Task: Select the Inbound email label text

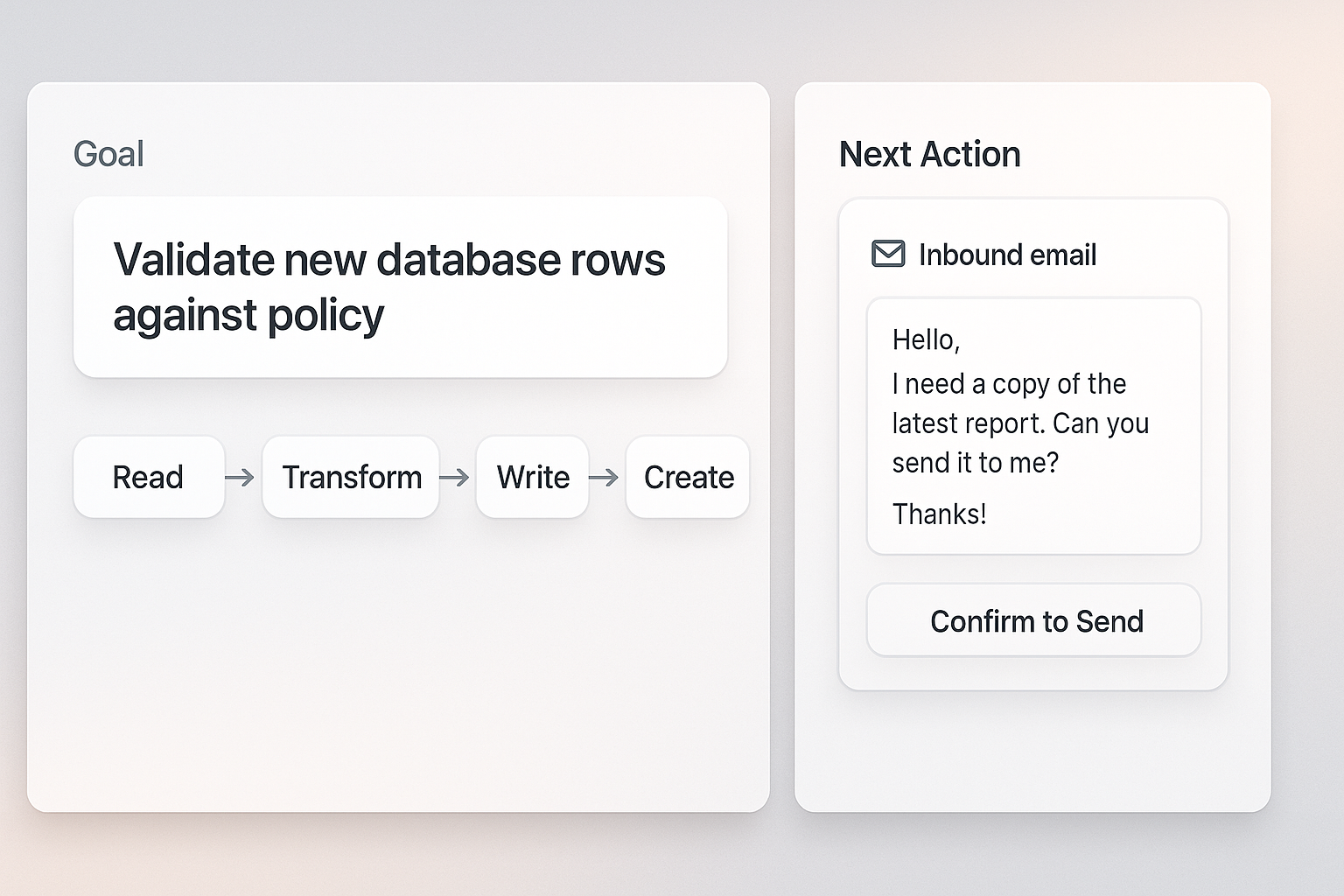Action: coord(1007,255)
